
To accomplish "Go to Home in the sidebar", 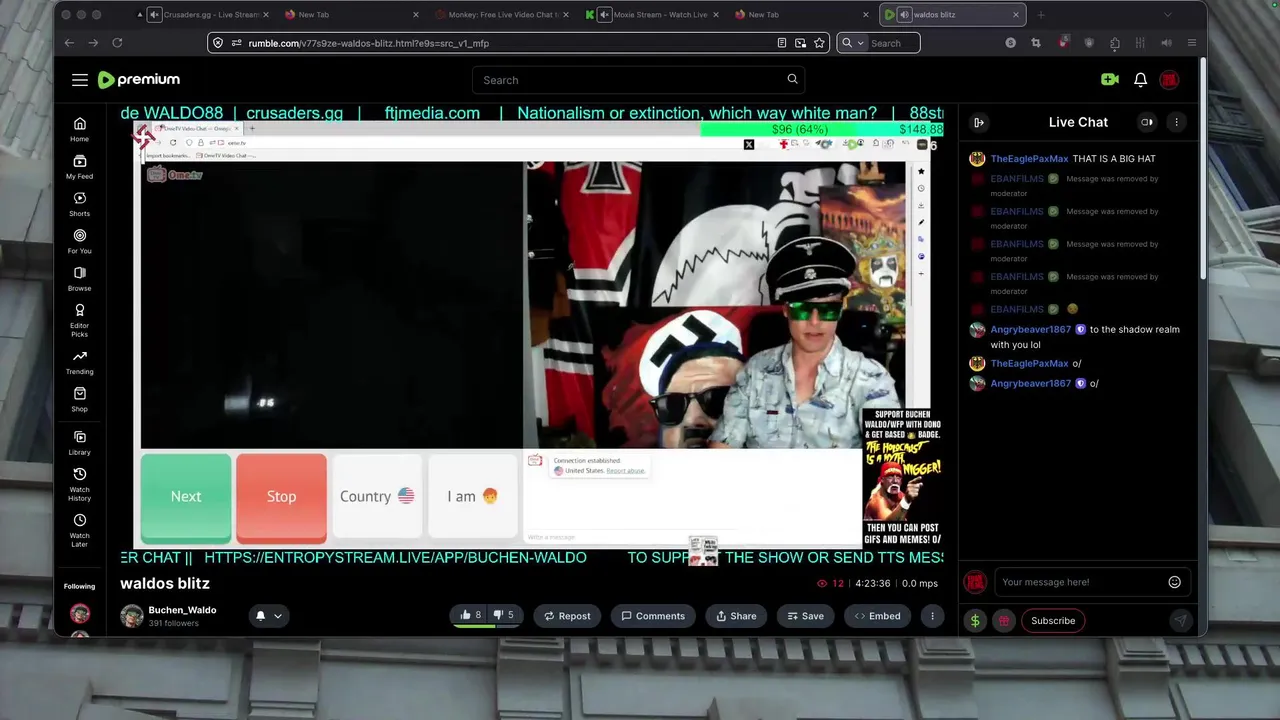I will [x=80, y=129].
